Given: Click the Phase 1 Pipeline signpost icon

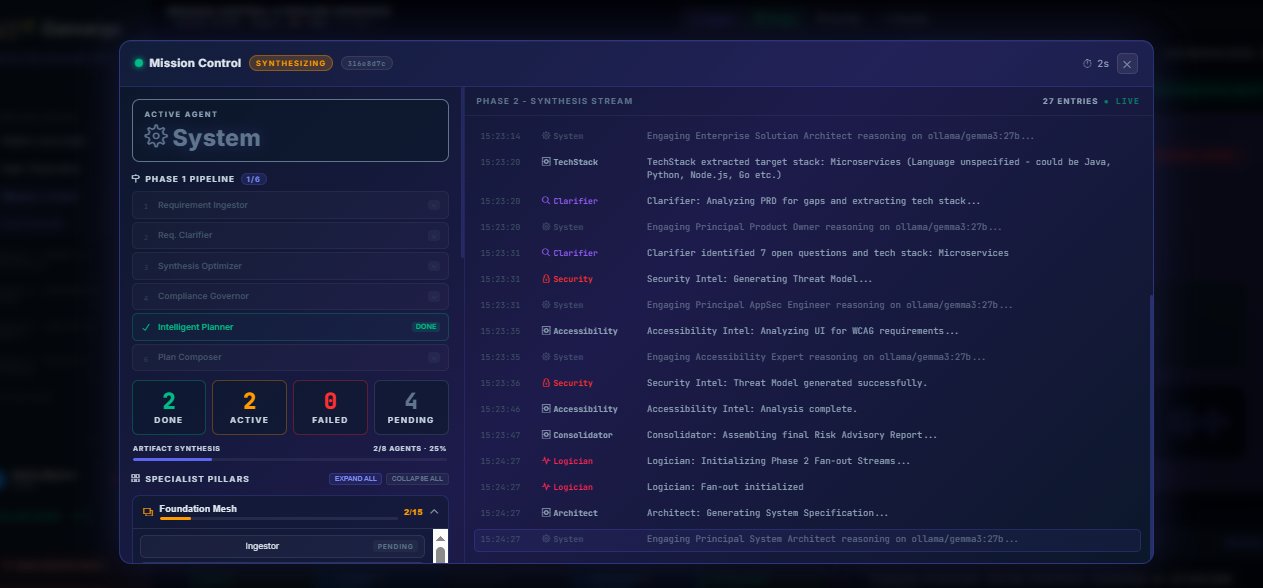Looking at the screenshot, I should 136,179.
